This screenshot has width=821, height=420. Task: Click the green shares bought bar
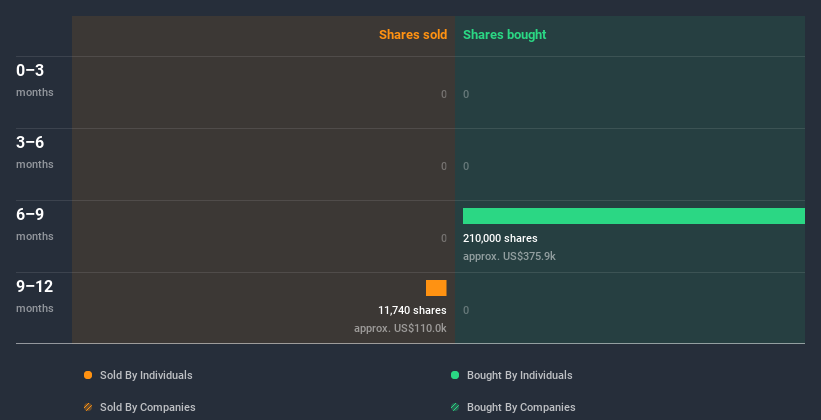click(633, 216)
